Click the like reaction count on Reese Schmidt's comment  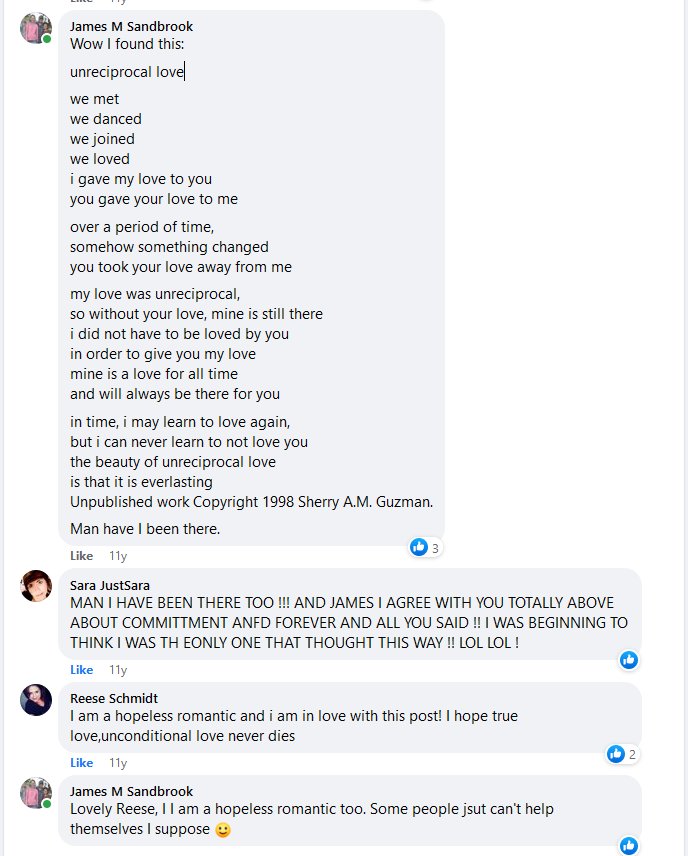coord(632,753)
